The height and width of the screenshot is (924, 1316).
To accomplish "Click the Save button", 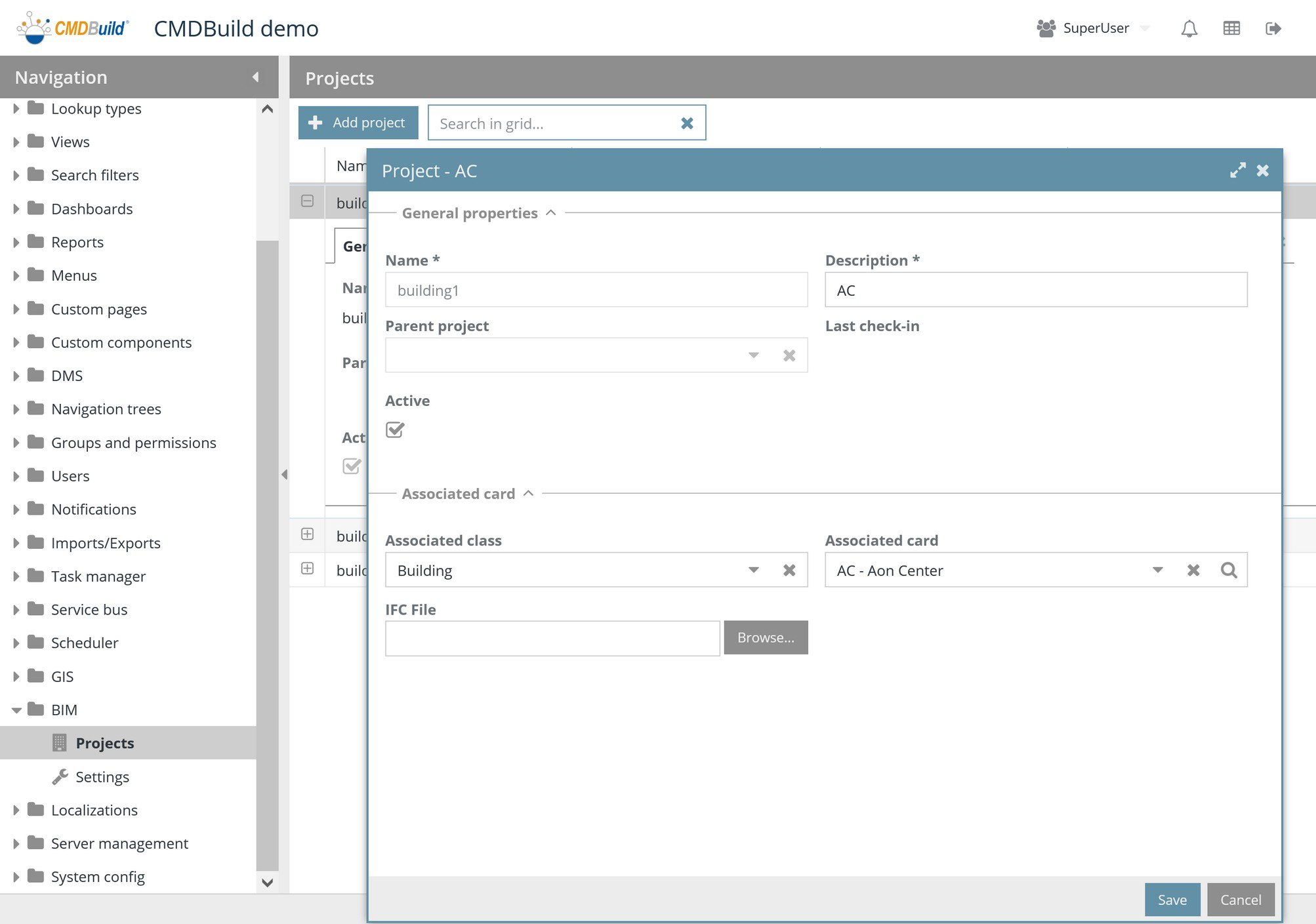I will [x=1172, y=899].
